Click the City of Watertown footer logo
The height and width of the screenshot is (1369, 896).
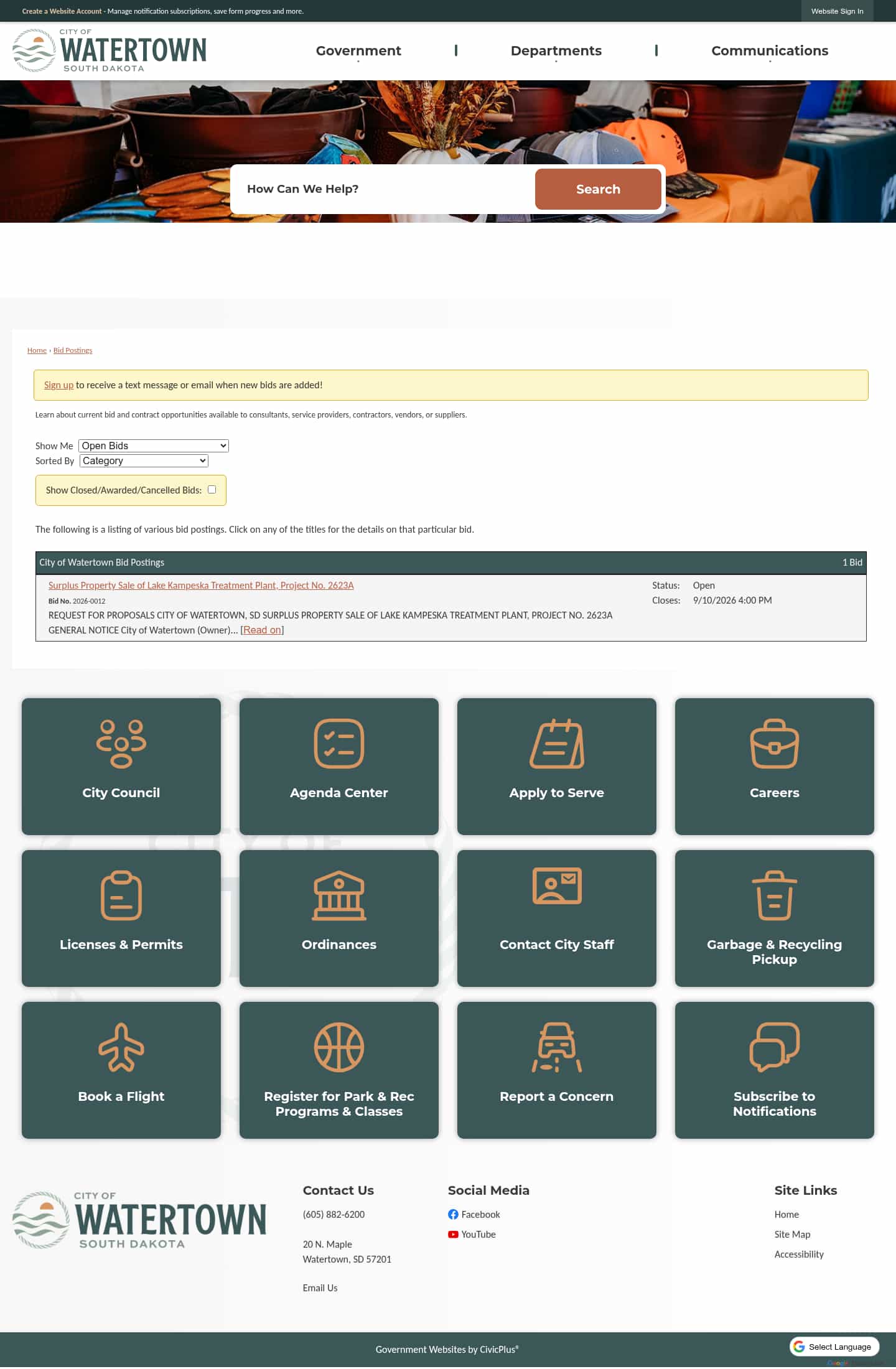[x=139, y=1220]
